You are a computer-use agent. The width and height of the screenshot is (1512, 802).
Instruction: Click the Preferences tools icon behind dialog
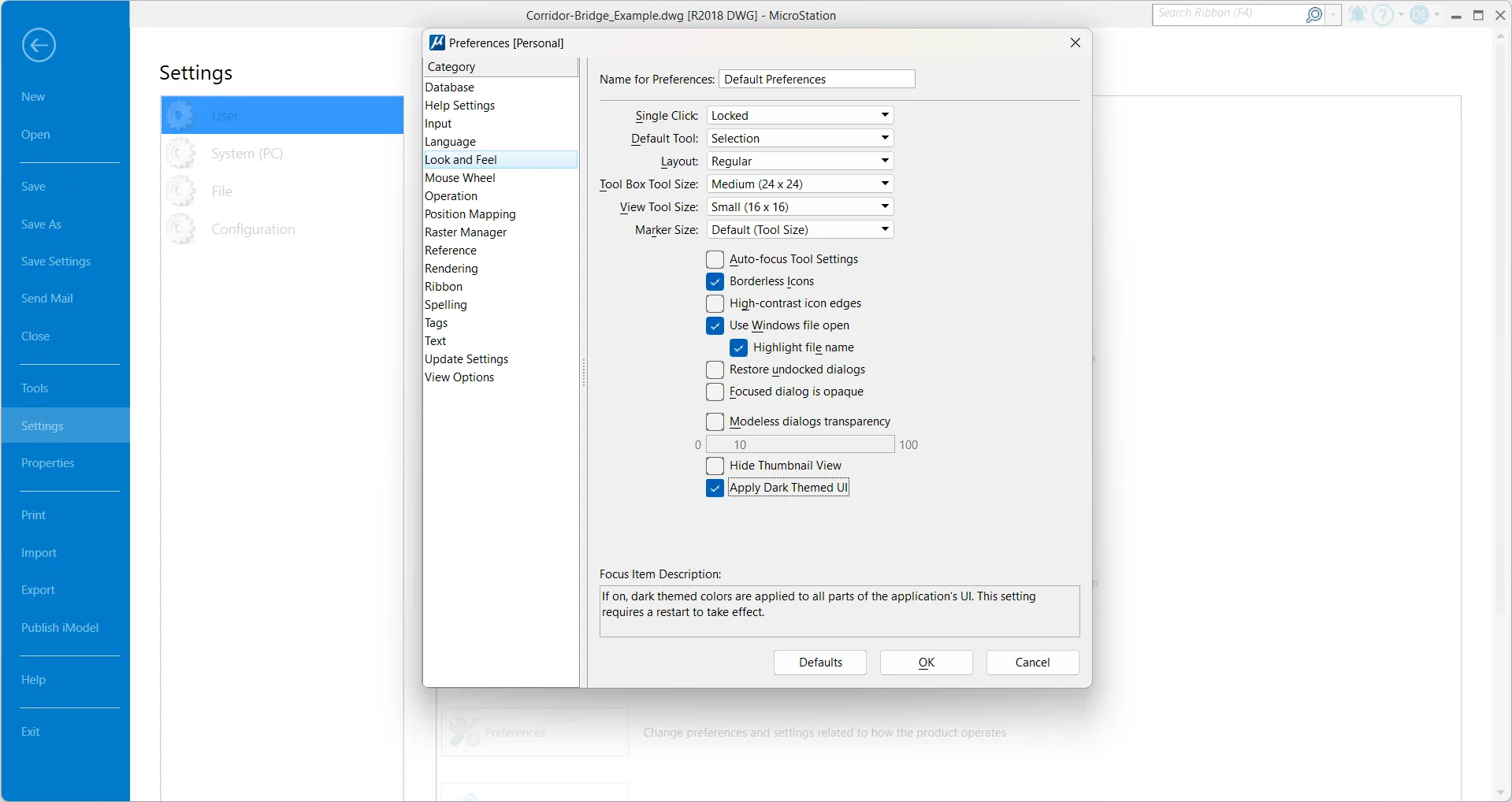point(464,732)
